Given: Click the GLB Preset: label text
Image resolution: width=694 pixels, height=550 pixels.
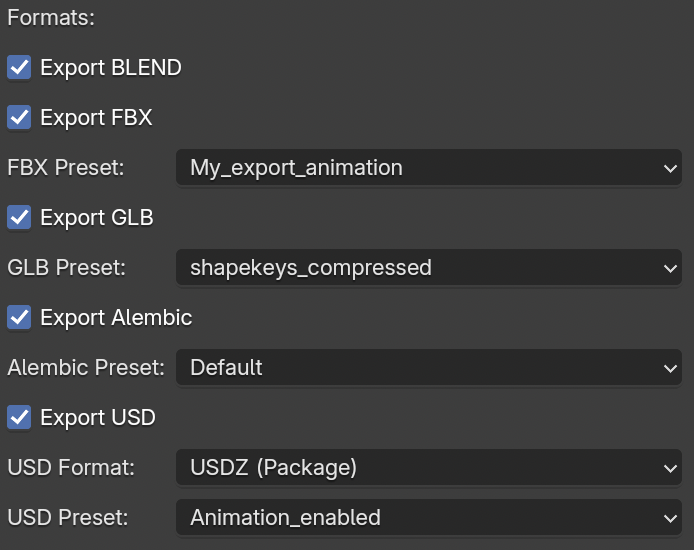Looking at the screenshot, I should (67, 268).
